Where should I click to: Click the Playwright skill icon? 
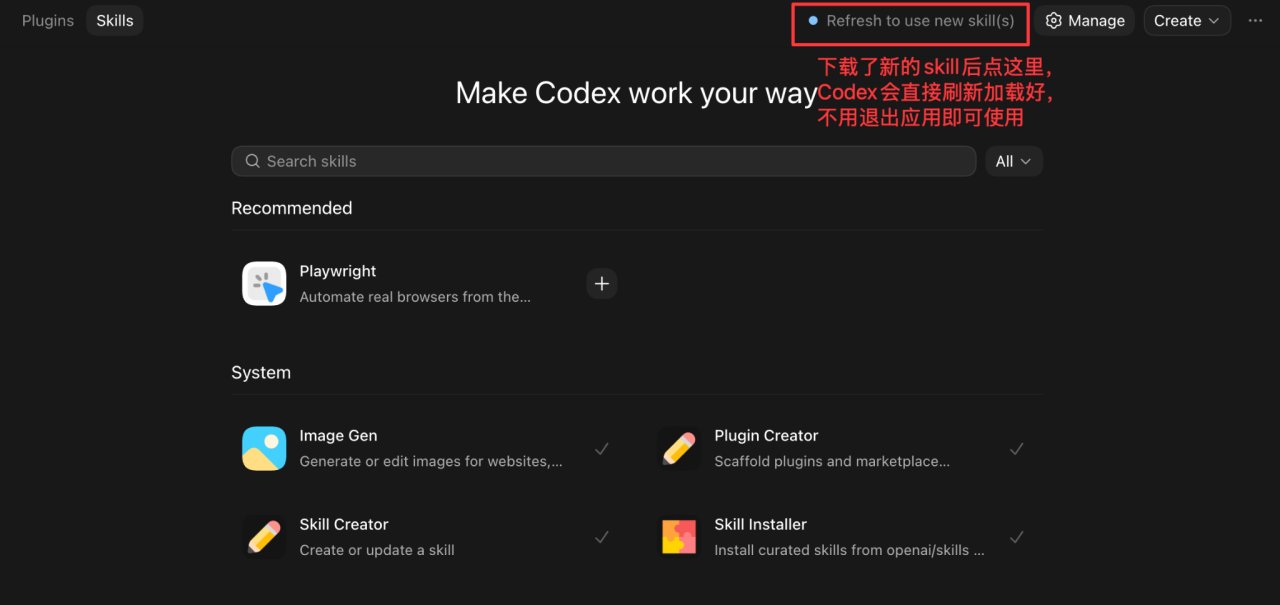[264, 284]
